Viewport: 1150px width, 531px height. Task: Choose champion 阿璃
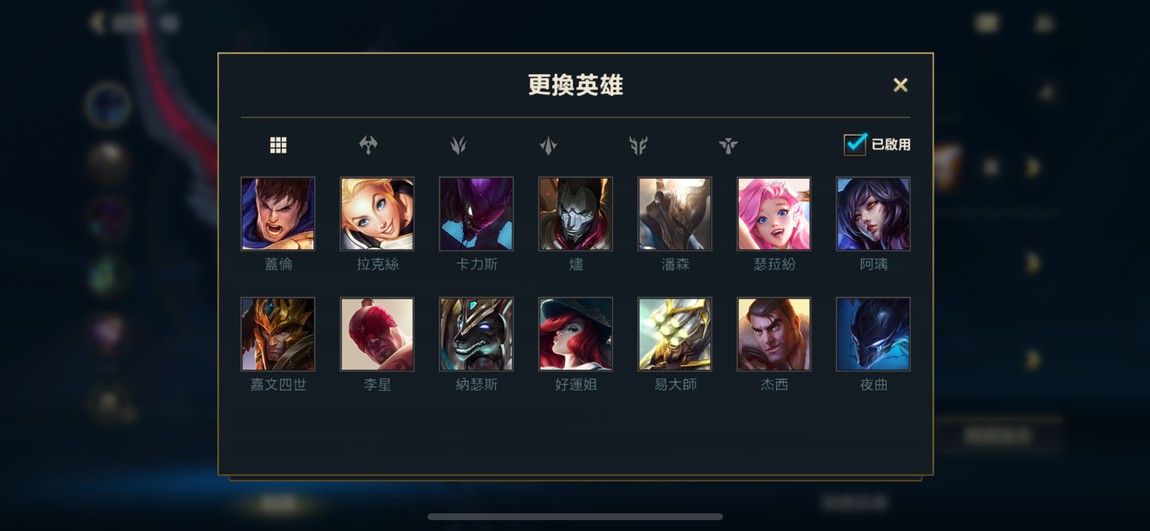click(x=873, y=213)
